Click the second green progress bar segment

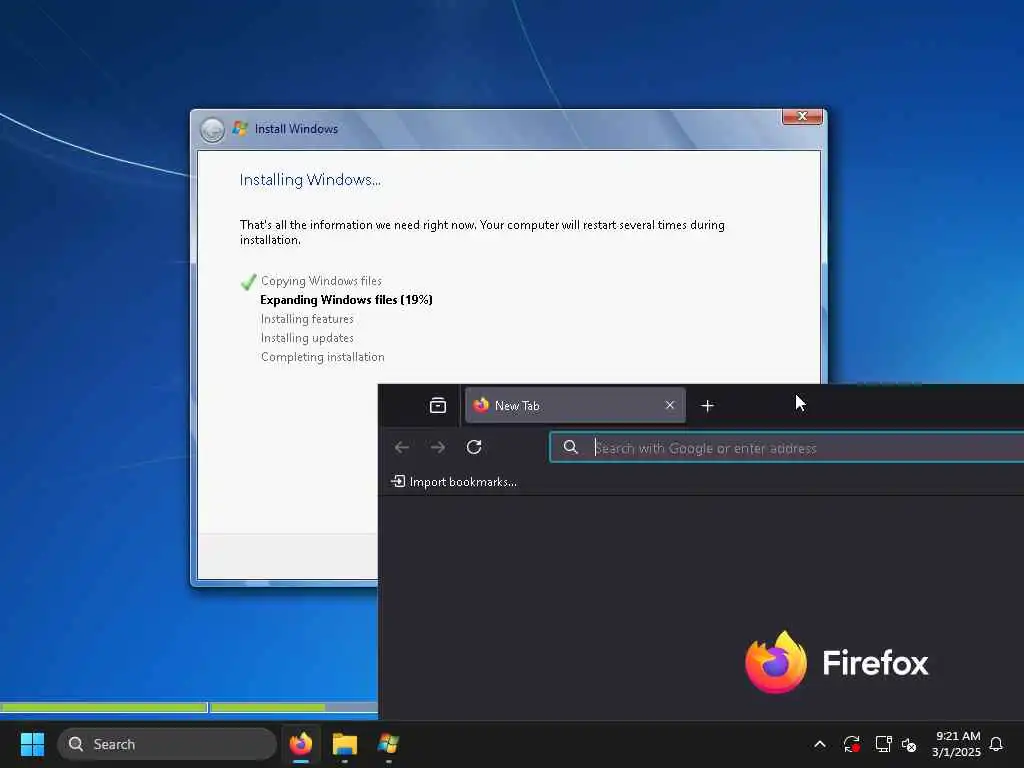[268, 707]
